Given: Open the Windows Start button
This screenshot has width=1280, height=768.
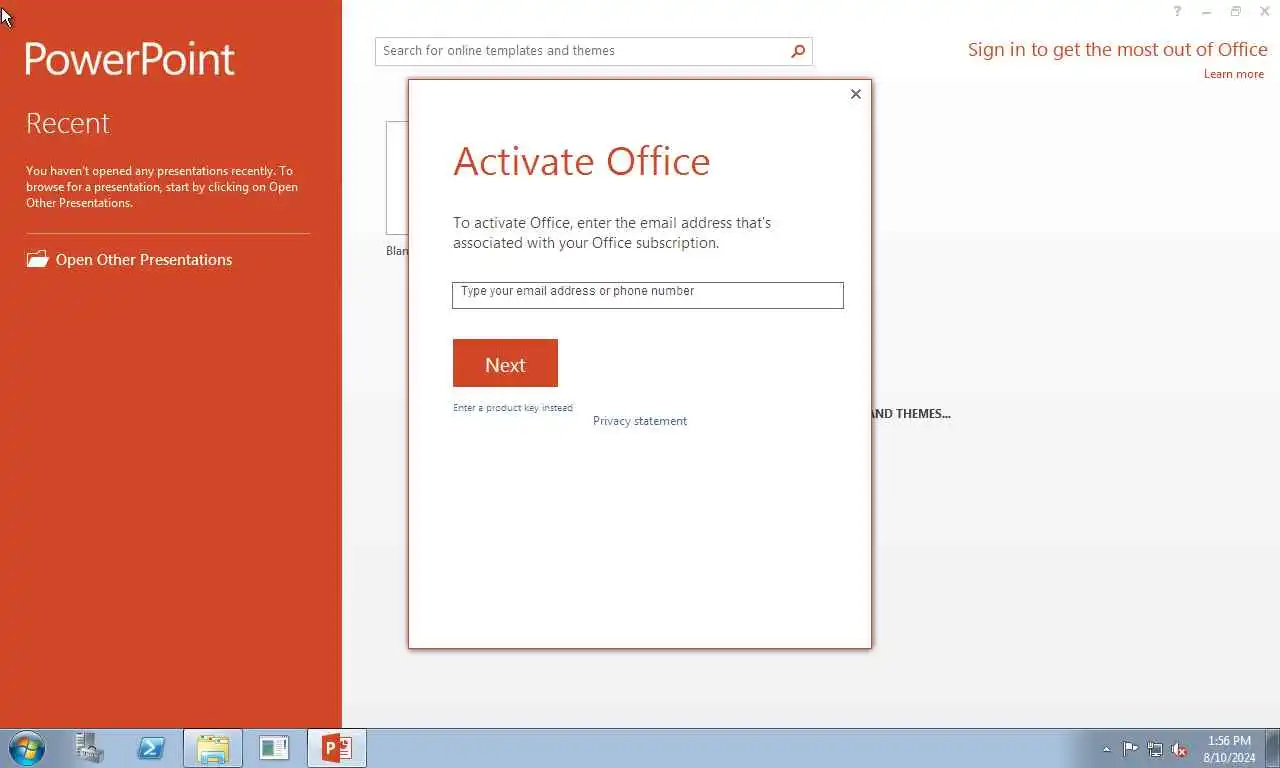Looking at the screenshot, I should pyautogui.click(x=25, y=748).
